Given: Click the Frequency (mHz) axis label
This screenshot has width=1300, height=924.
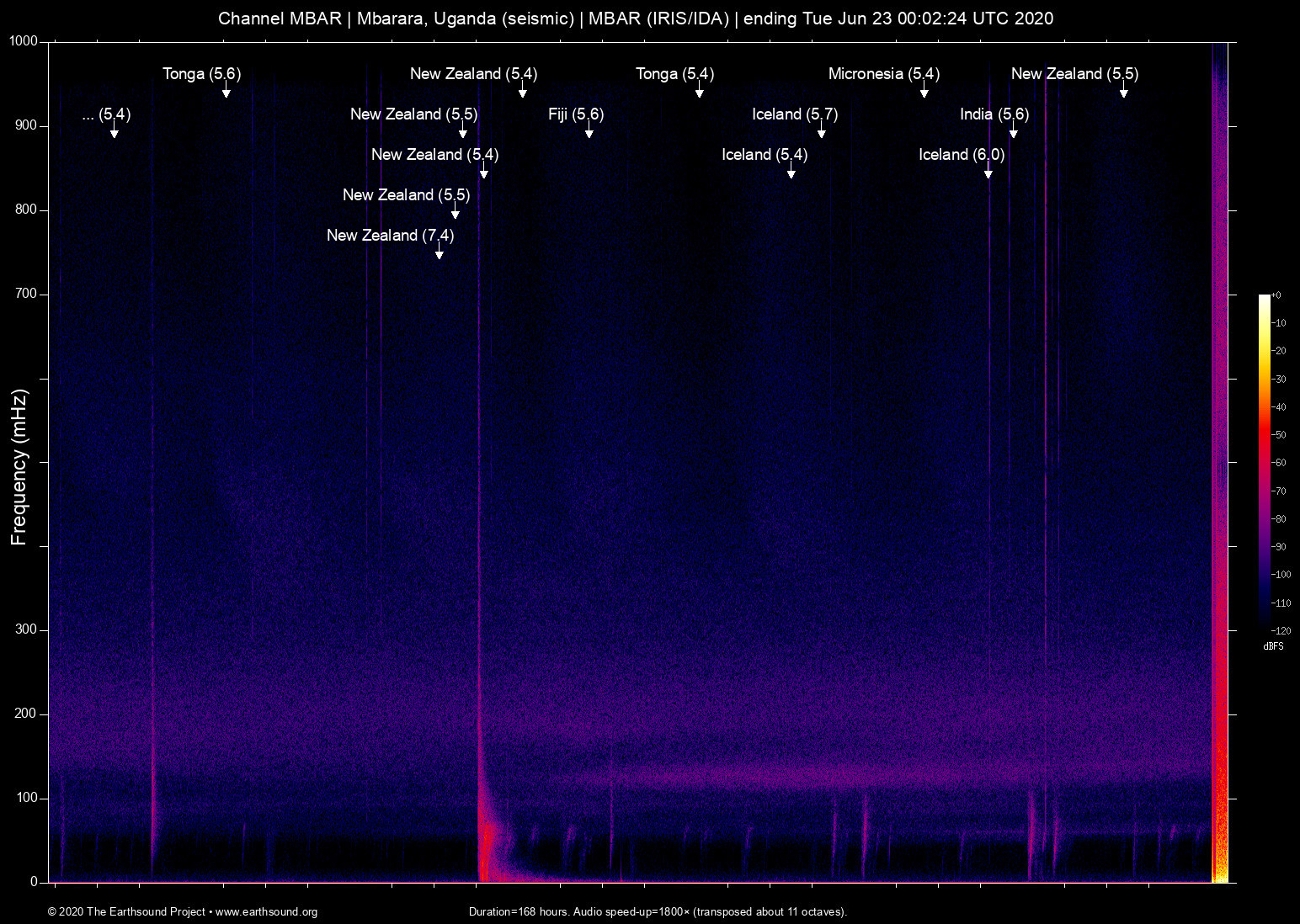Looking at the screenshot, I should pos(19,467).
